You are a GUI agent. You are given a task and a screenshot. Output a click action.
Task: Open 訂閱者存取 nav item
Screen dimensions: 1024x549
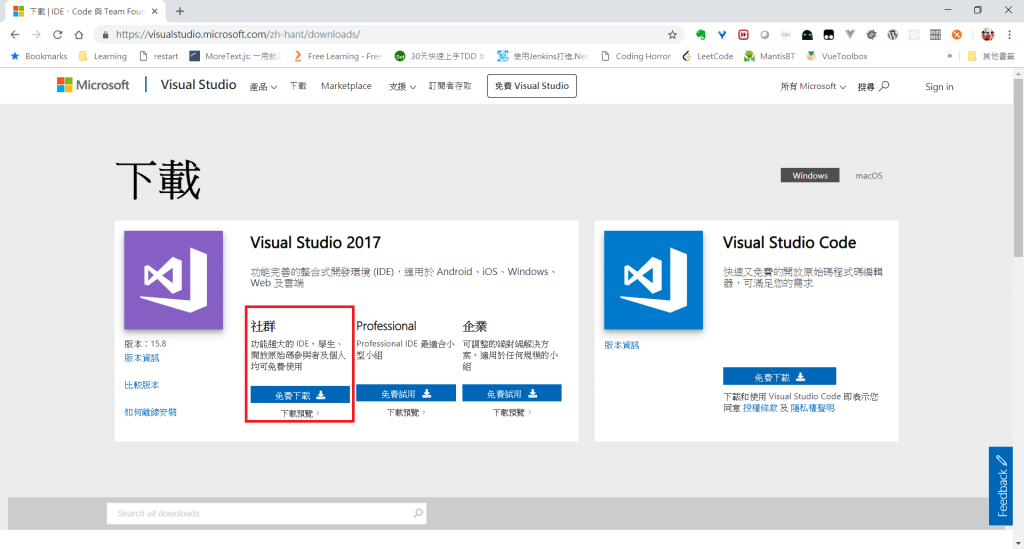(x=450, y=86)
